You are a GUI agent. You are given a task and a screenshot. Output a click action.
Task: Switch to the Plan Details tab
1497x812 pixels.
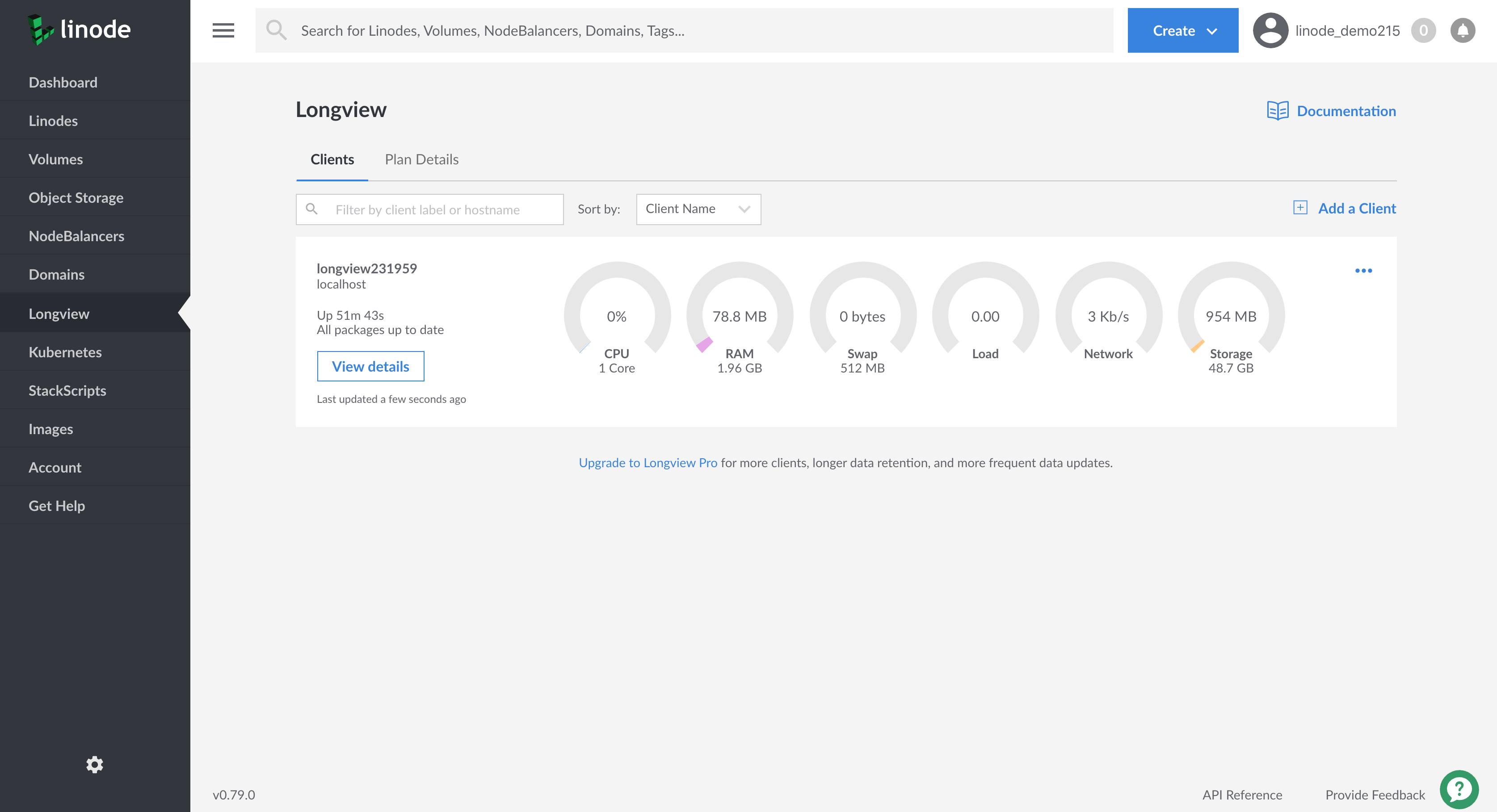tap(422, 159)
